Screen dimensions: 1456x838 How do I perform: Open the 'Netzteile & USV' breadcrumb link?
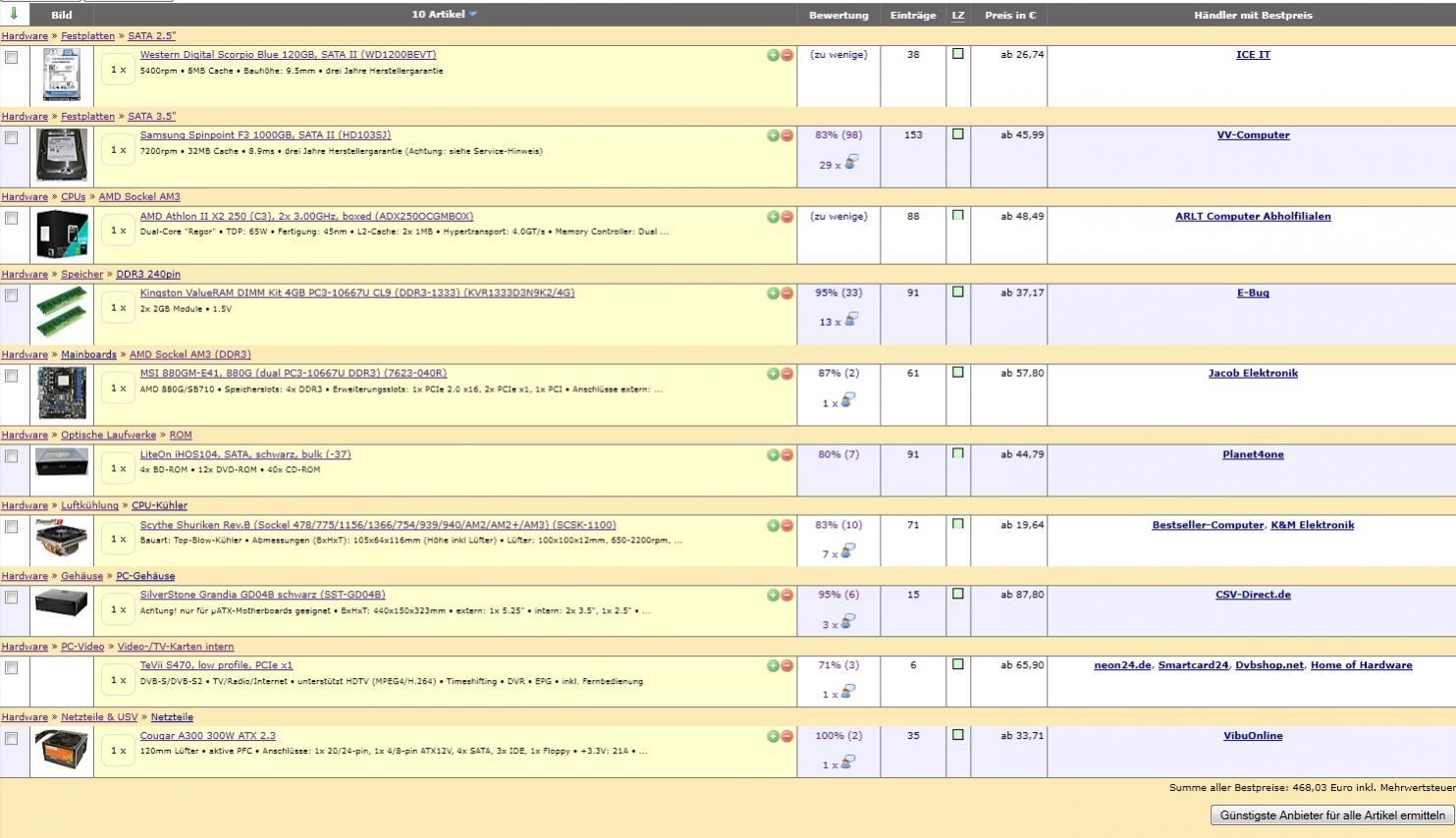tap(99, 717)
